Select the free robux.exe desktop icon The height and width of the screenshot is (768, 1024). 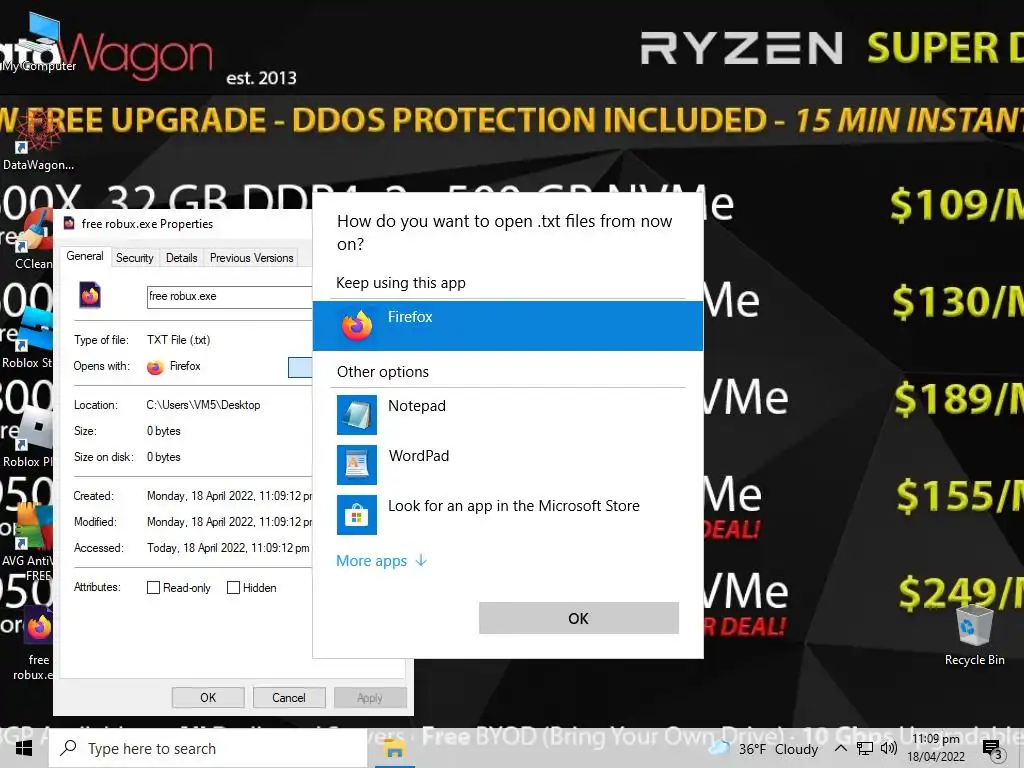point(38,643)
